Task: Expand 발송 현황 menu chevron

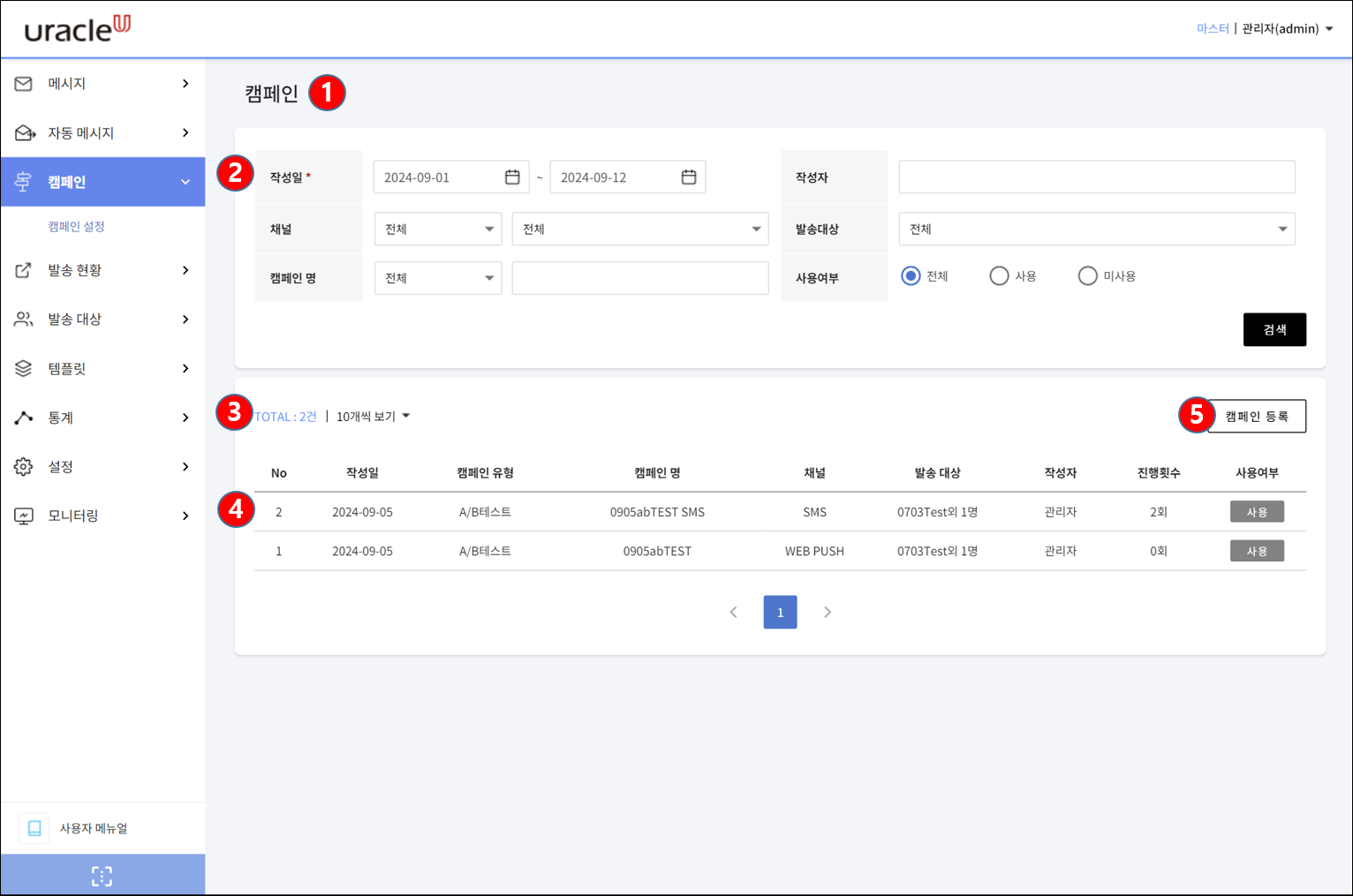Action: coord(185,270)
